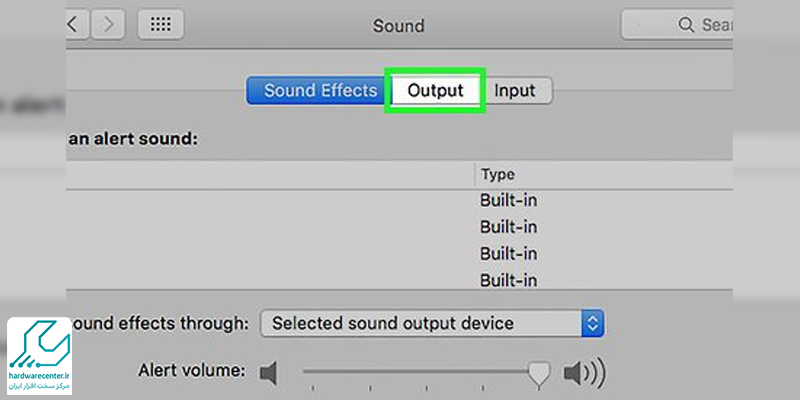The height and width of the screenshot is (400, 800).
Task: Open the hardwarecenter.ir logo
Action: pos(39,356)
